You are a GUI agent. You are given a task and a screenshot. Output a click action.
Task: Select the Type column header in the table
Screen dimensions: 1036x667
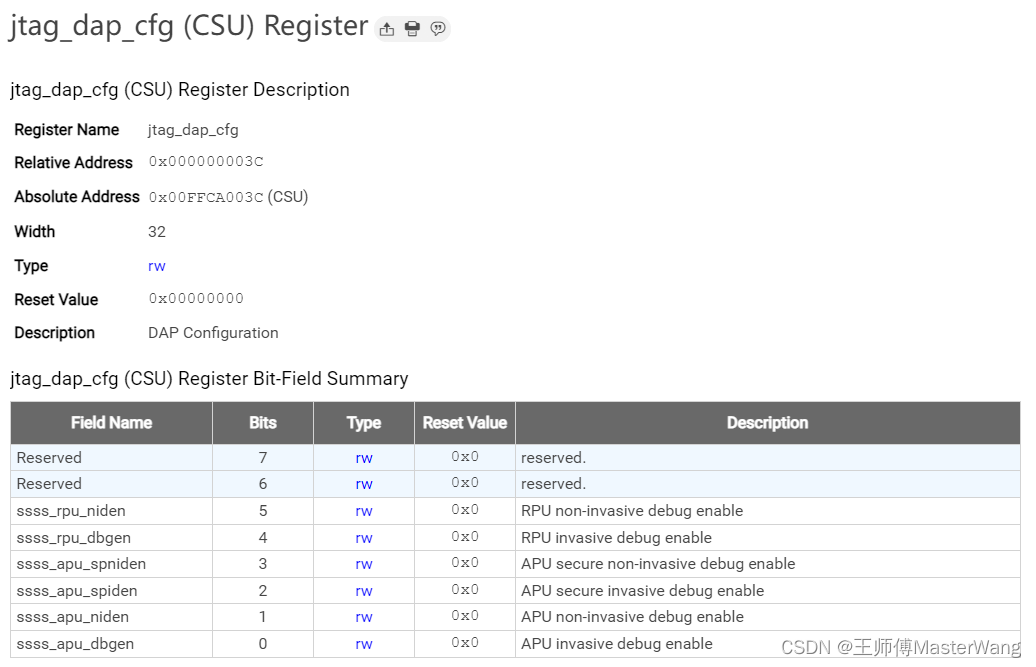point(364,423)
